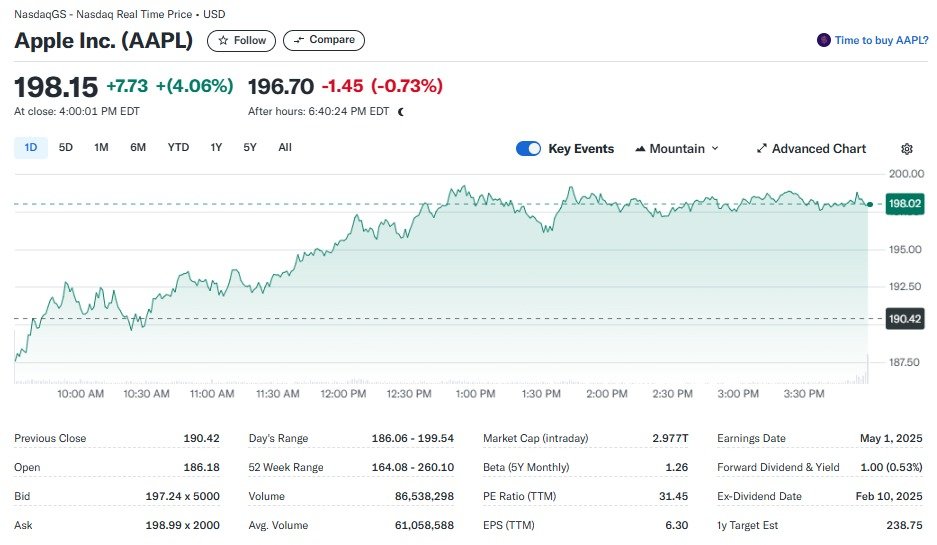Select the 1M chart range
This screenshot has width=937, height=545.
(101, 148)
